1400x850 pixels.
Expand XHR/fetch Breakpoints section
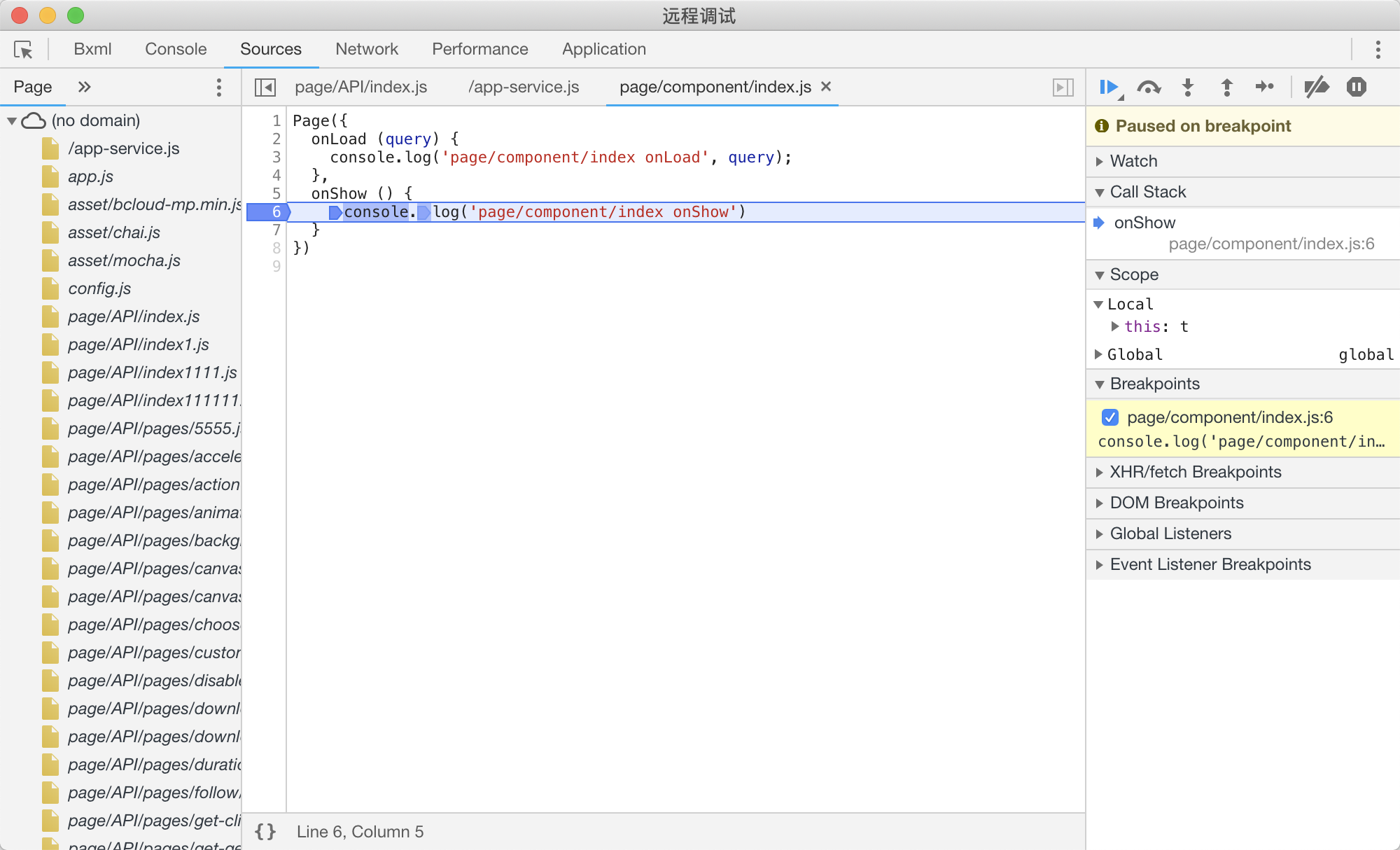[x=1195, y=472]
